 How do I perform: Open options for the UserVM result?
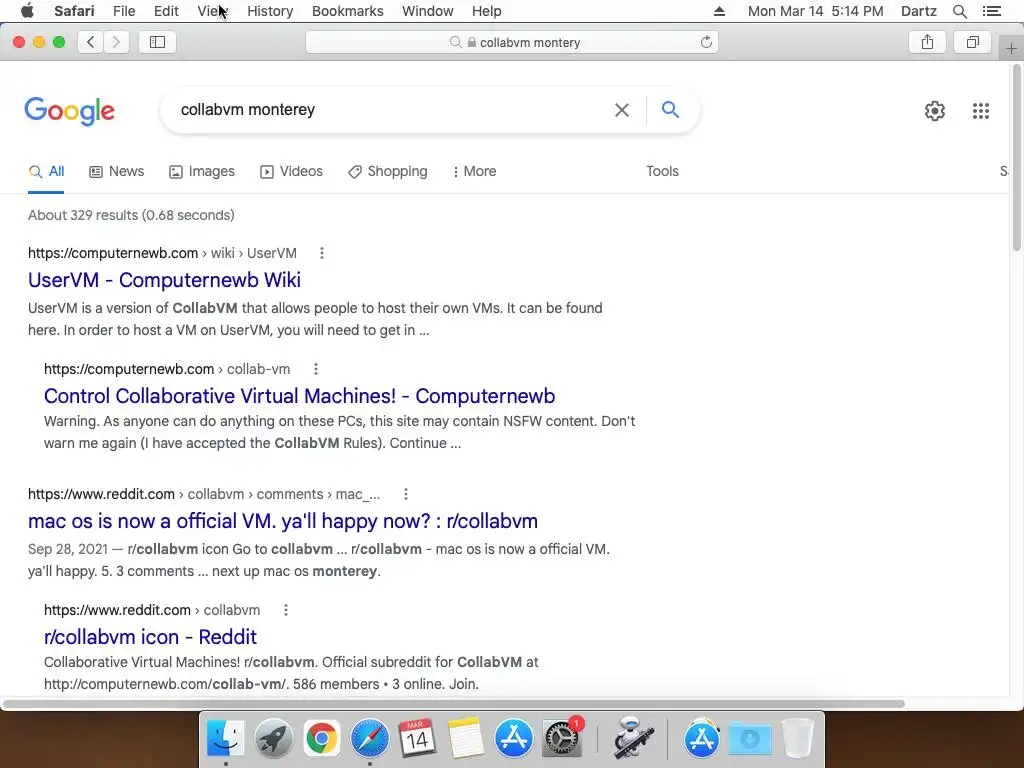point(321,253)
